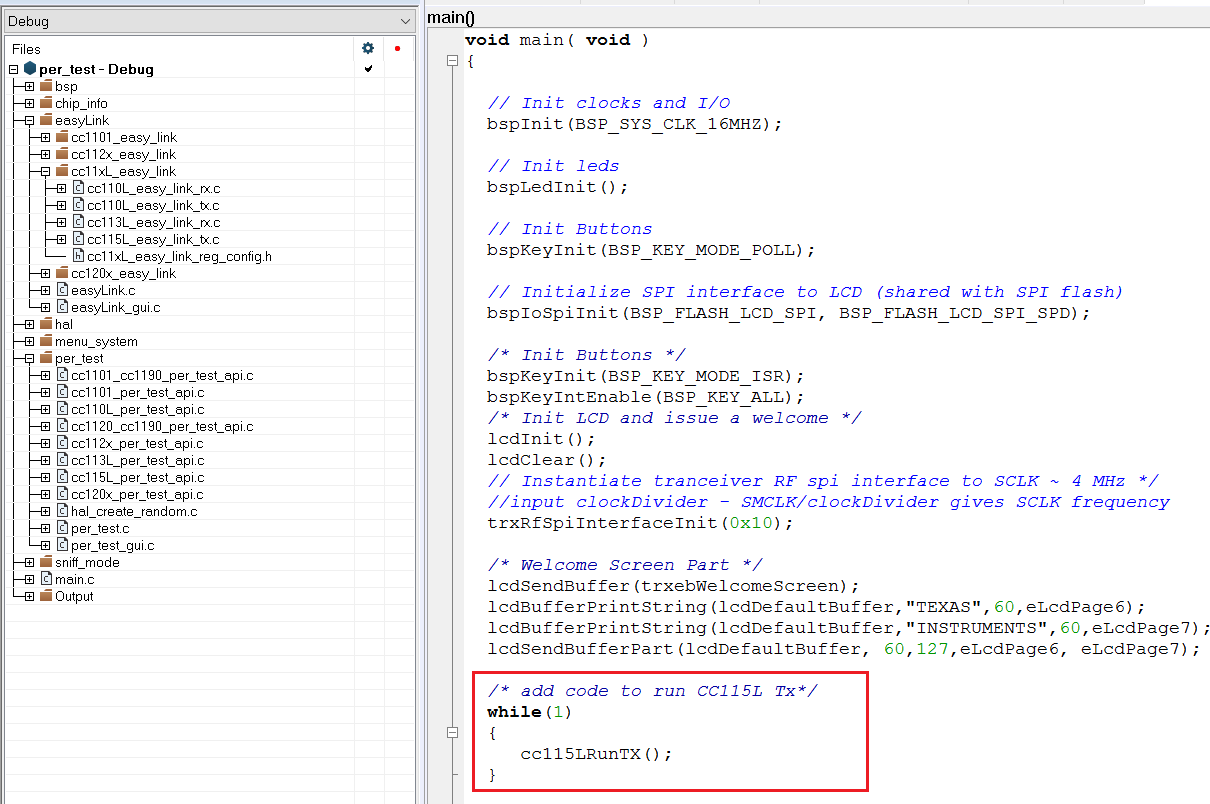Open cc11xL_easy_link_reg_config.h header file
The image size is (1210, 804).
tap(179, 256)
